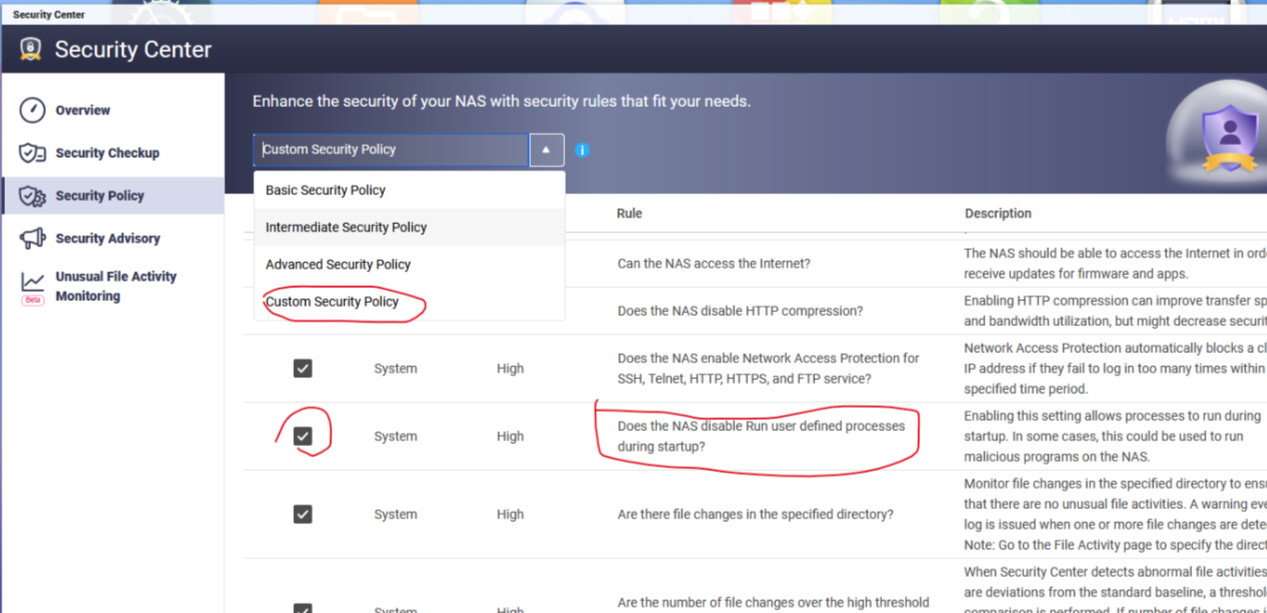Choose Custom Security Policy in dropdown list

pyautogui.click(x=409, y=301)
